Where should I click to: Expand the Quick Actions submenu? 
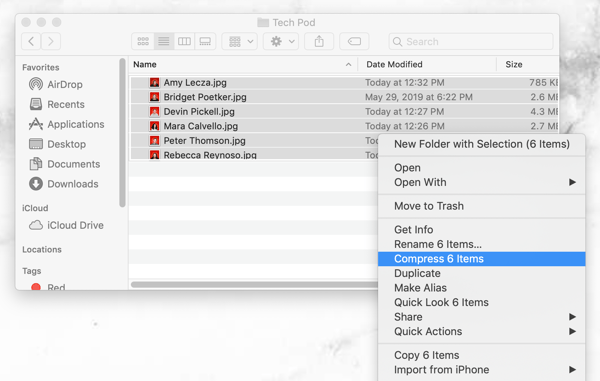point(481,331)
